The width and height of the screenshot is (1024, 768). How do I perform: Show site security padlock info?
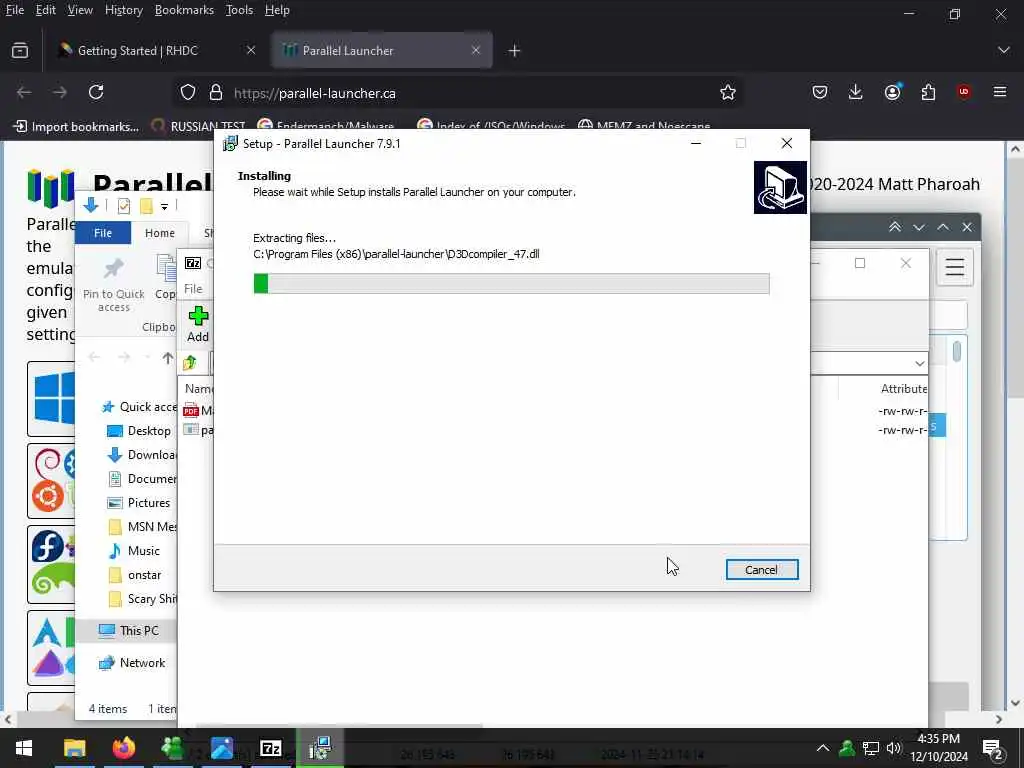point(216,93)
